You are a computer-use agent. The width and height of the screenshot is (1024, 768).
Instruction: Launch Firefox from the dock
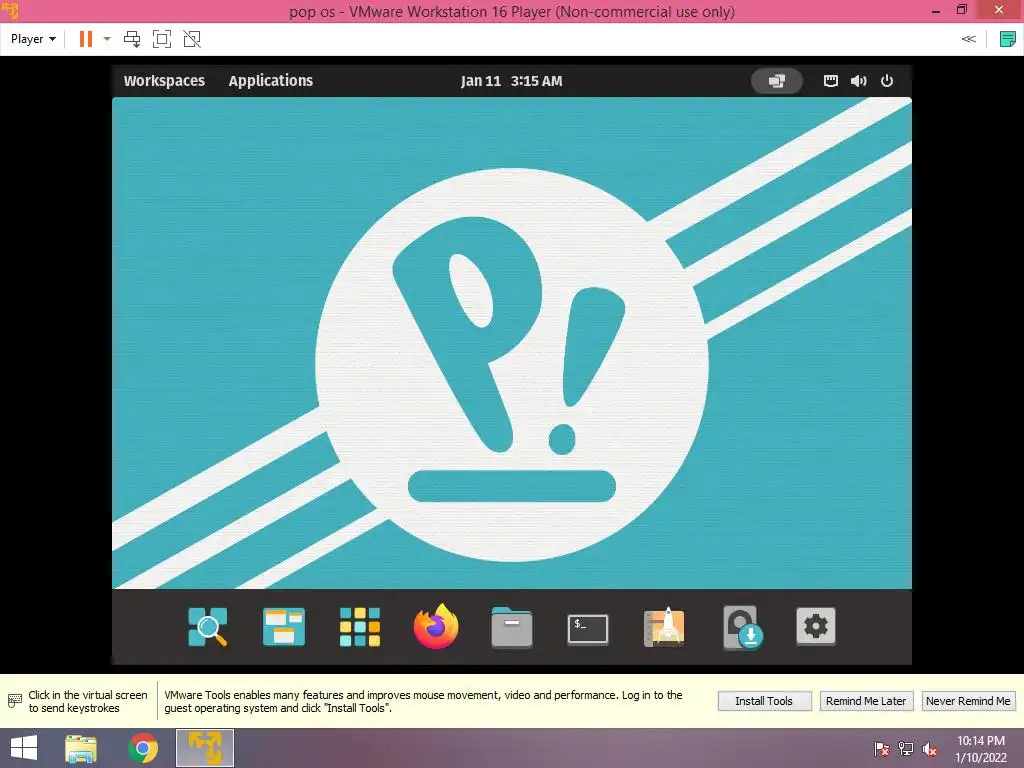(436, 626)
